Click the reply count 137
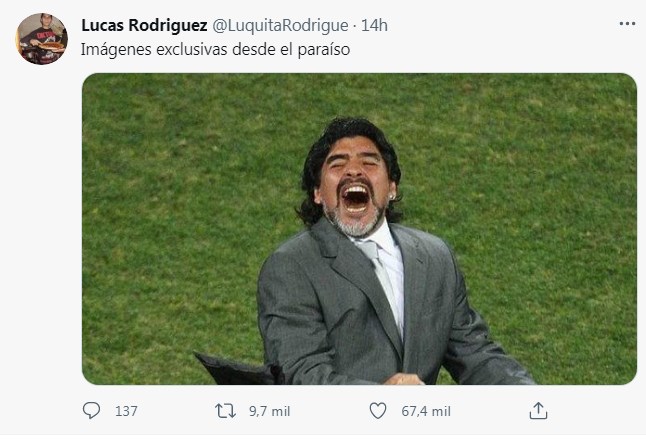 pyautogui.click(x=126, y=411)
